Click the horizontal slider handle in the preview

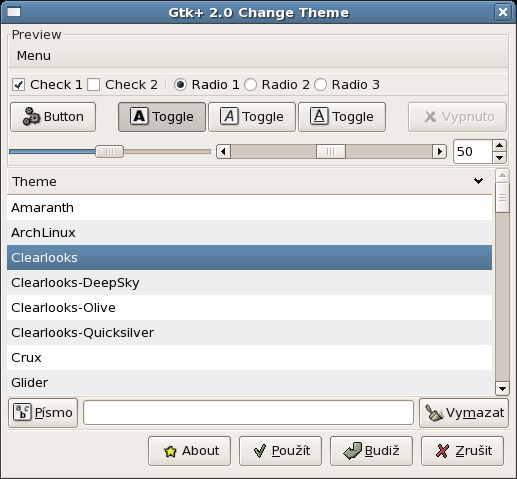tap(109, 151)
